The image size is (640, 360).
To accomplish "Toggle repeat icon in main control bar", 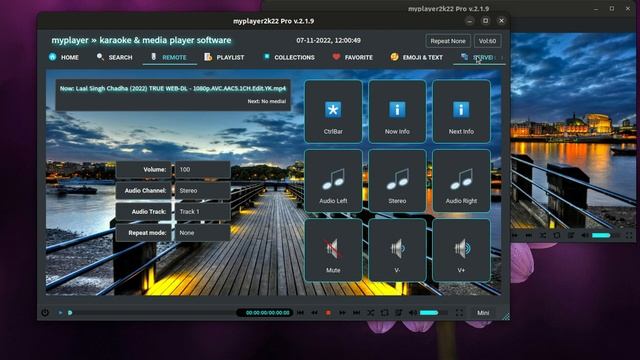I will coord(384,313).
